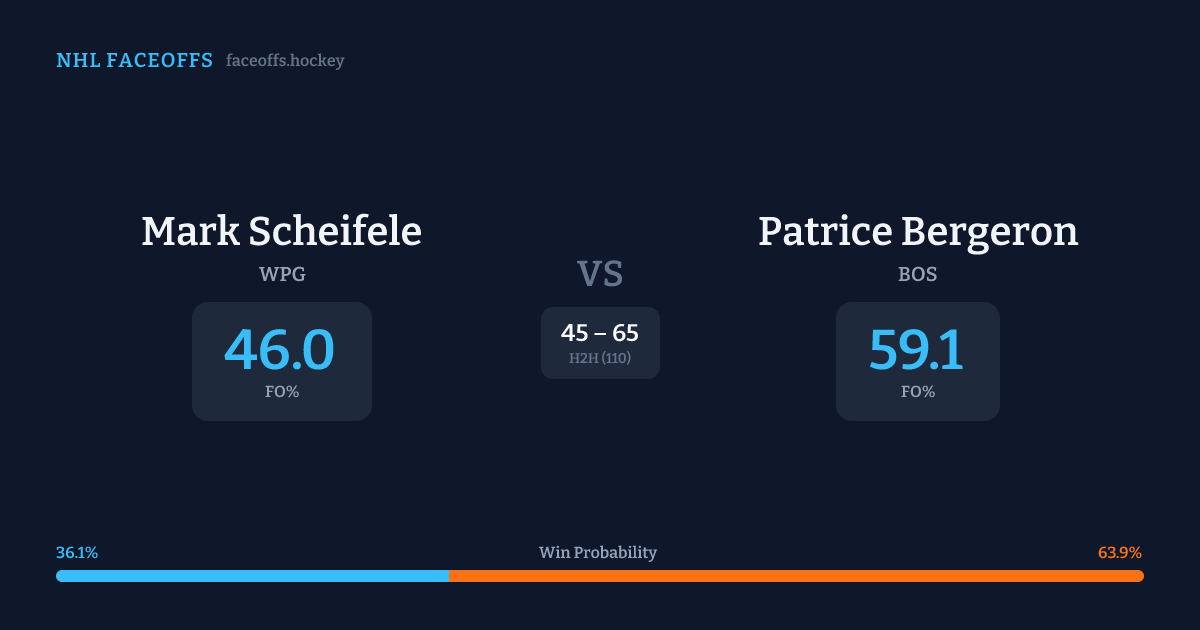Click the 46.0 faceoff percentage number
The image size is (1200, 630).
pyautogui.click(x=279, y=350)
